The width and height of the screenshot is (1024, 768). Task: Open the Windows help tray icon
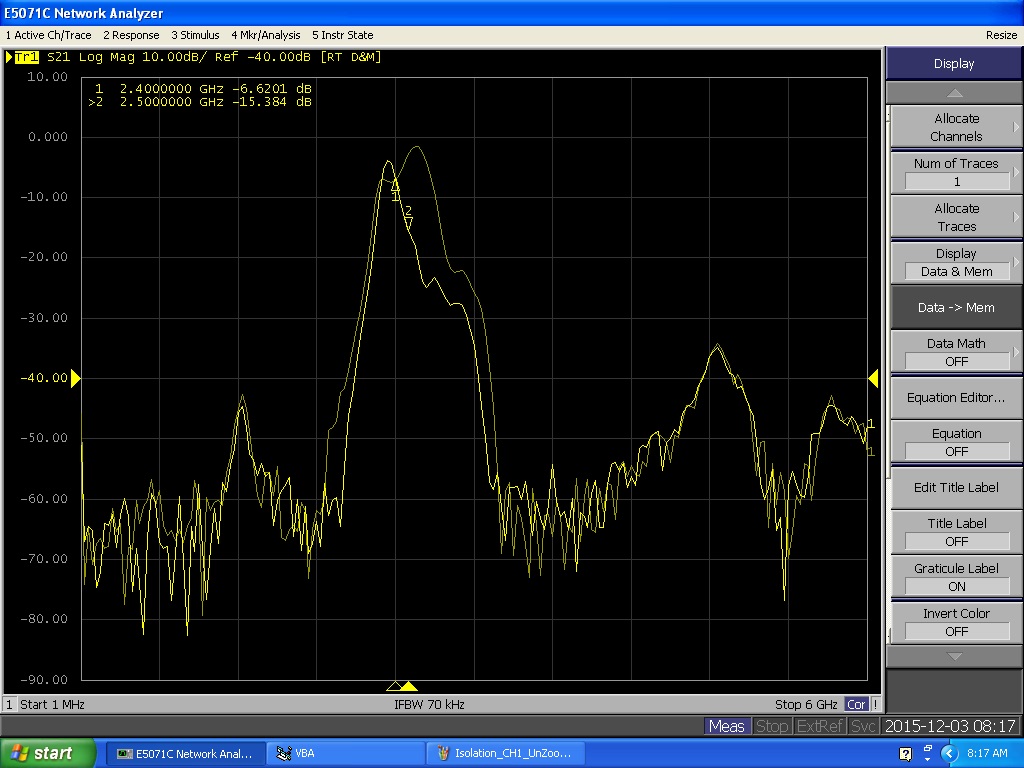[905, 754]
